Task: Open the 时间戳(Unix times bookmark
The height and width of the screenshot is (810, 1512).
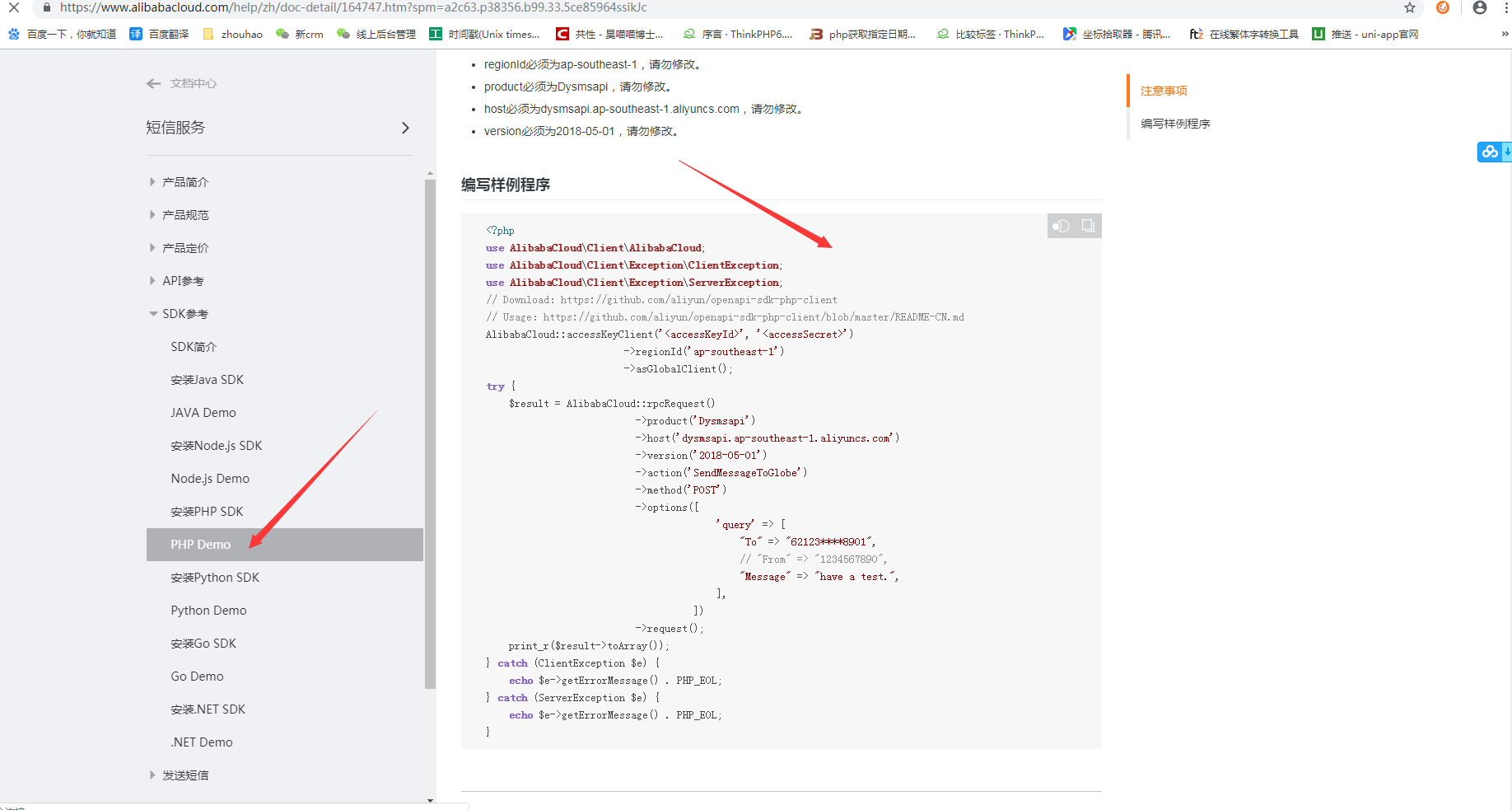Action: click(485, 34)
